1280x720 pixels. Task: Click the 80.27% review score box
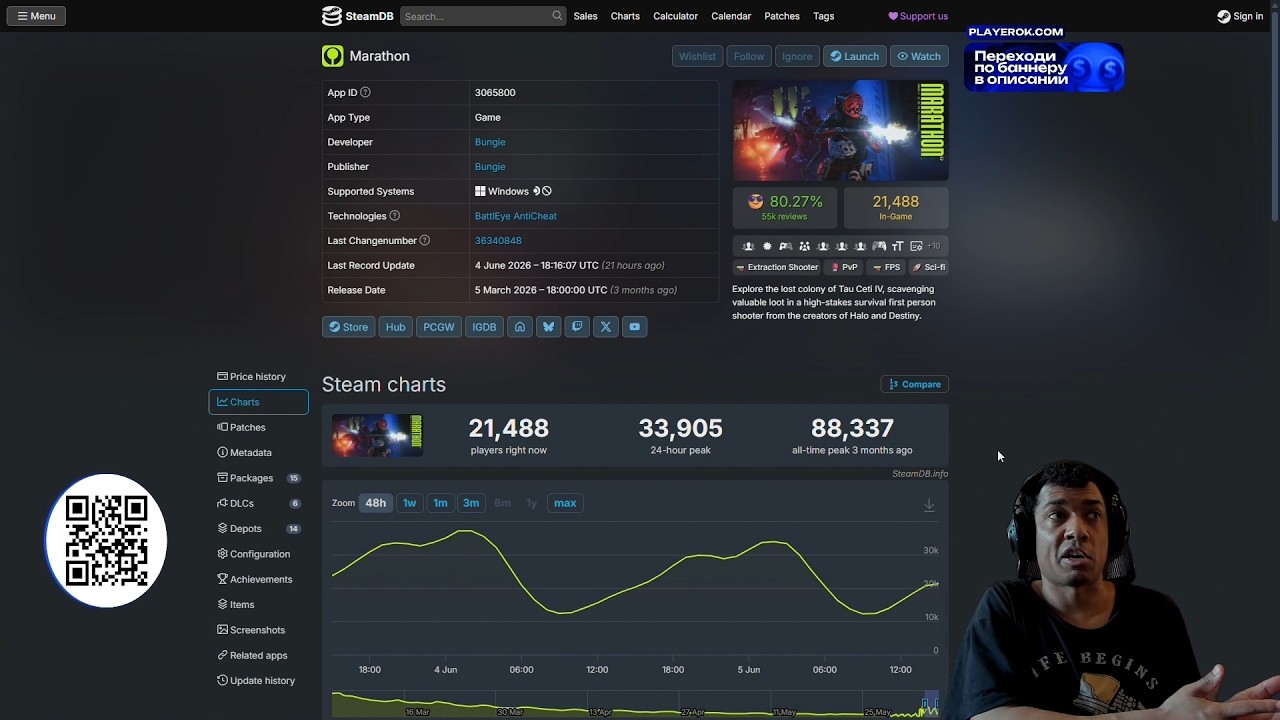[x=786, y=207]
